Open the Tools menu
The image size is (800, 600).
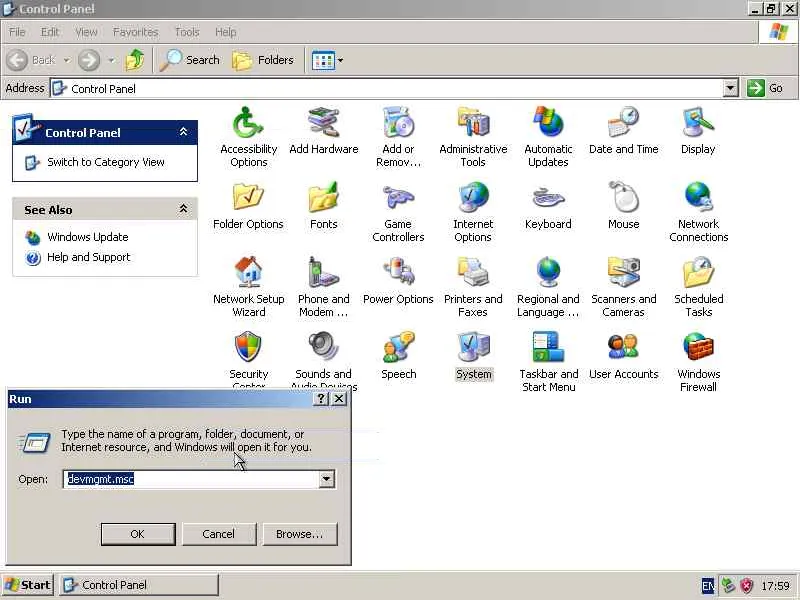click(x=187, y=32)
